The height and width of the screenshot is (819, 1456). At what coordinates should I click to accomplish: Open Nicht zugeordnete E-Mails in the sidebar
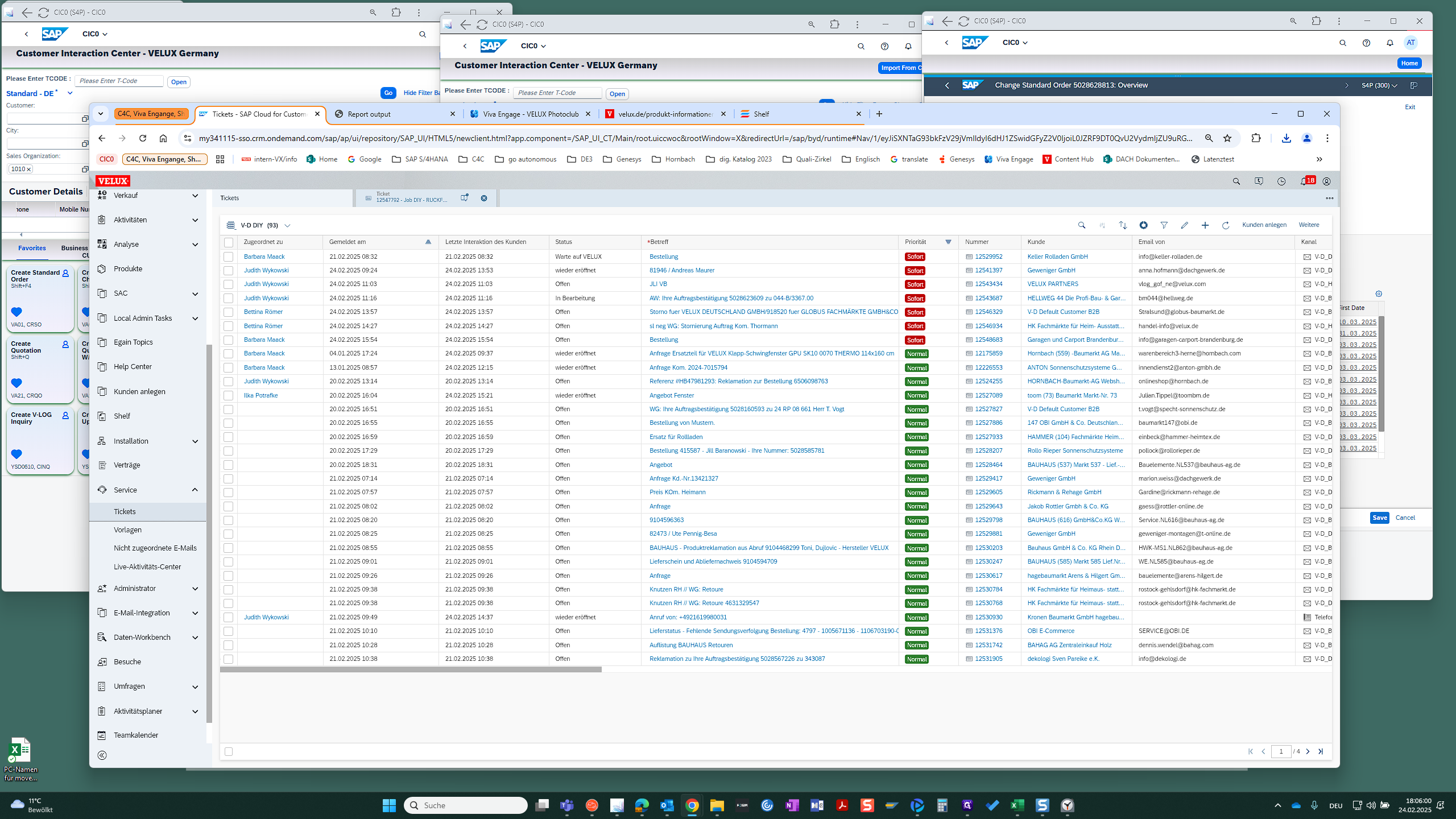click(x=155, y=548)
